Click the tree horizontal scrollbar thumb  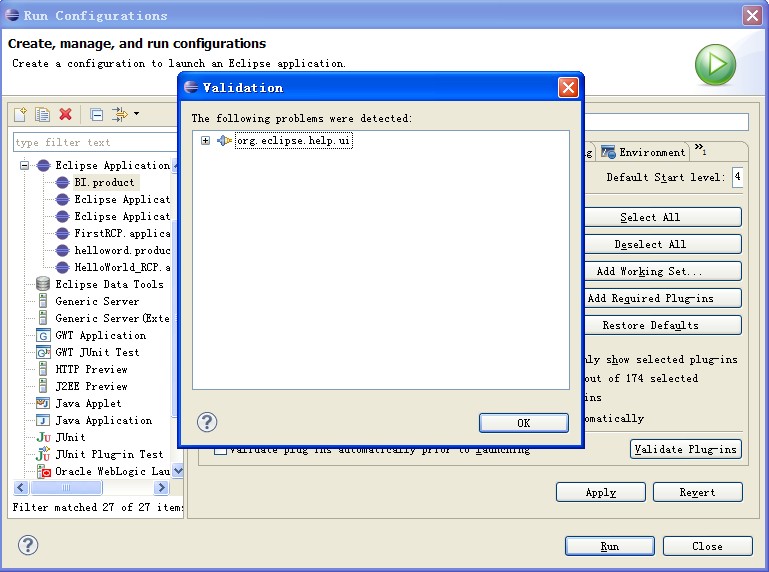pos(66,488)
